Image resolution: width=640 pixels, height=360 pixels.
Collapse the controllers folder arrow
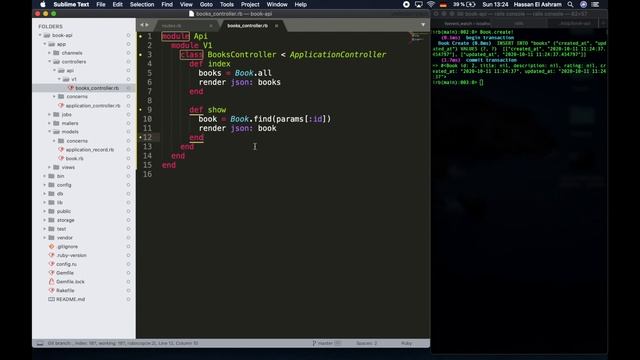point(50,62)
